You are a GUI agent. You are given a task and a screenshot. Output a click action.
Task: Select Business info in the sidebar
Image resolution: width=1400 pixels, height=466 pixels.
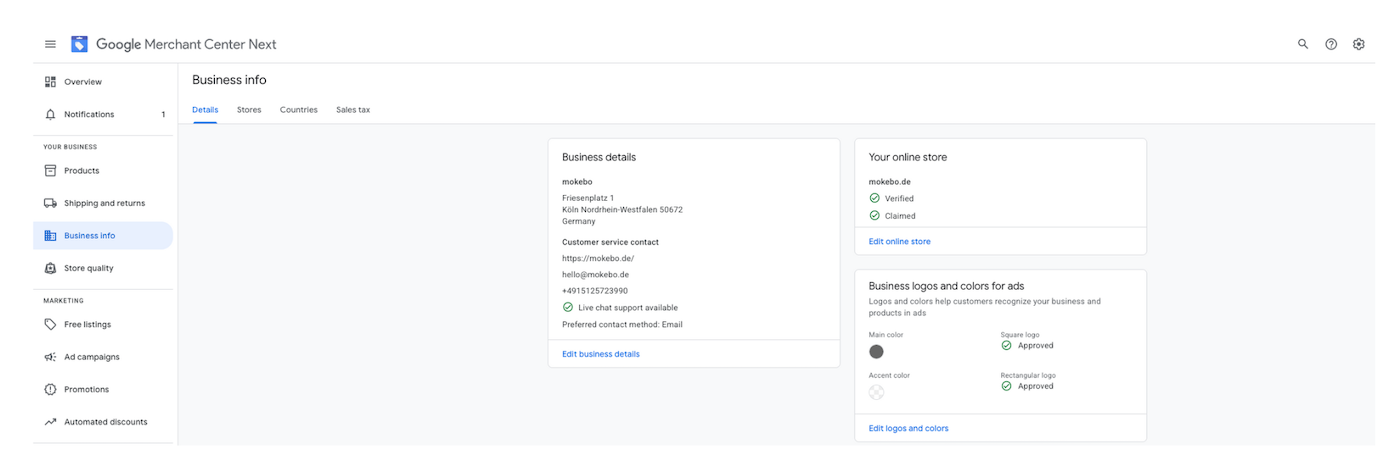(x=103, y=236)
